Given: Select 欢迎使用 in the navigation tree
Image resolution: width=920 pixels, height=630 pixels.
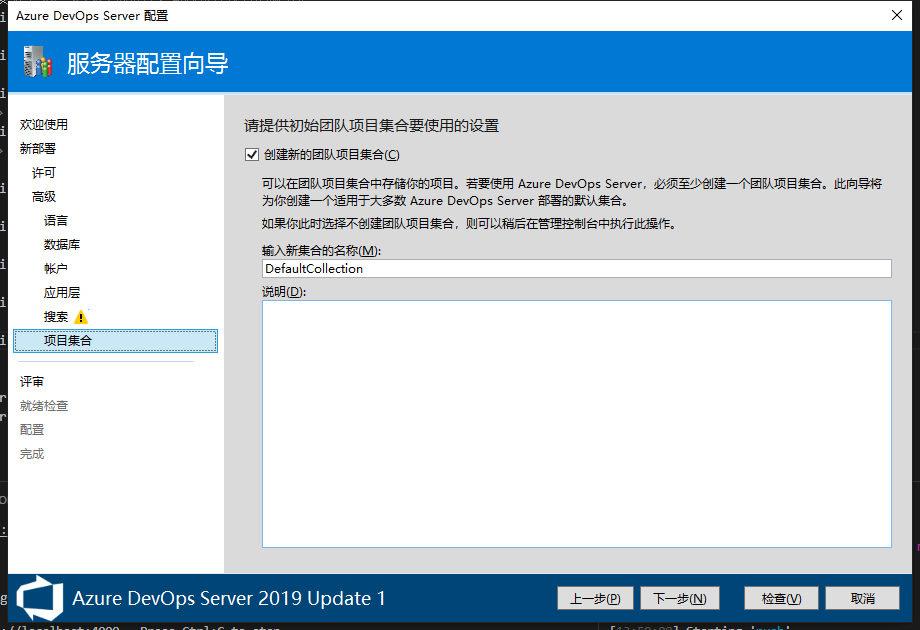Looking at the screenshot, I should pos(44,125).
